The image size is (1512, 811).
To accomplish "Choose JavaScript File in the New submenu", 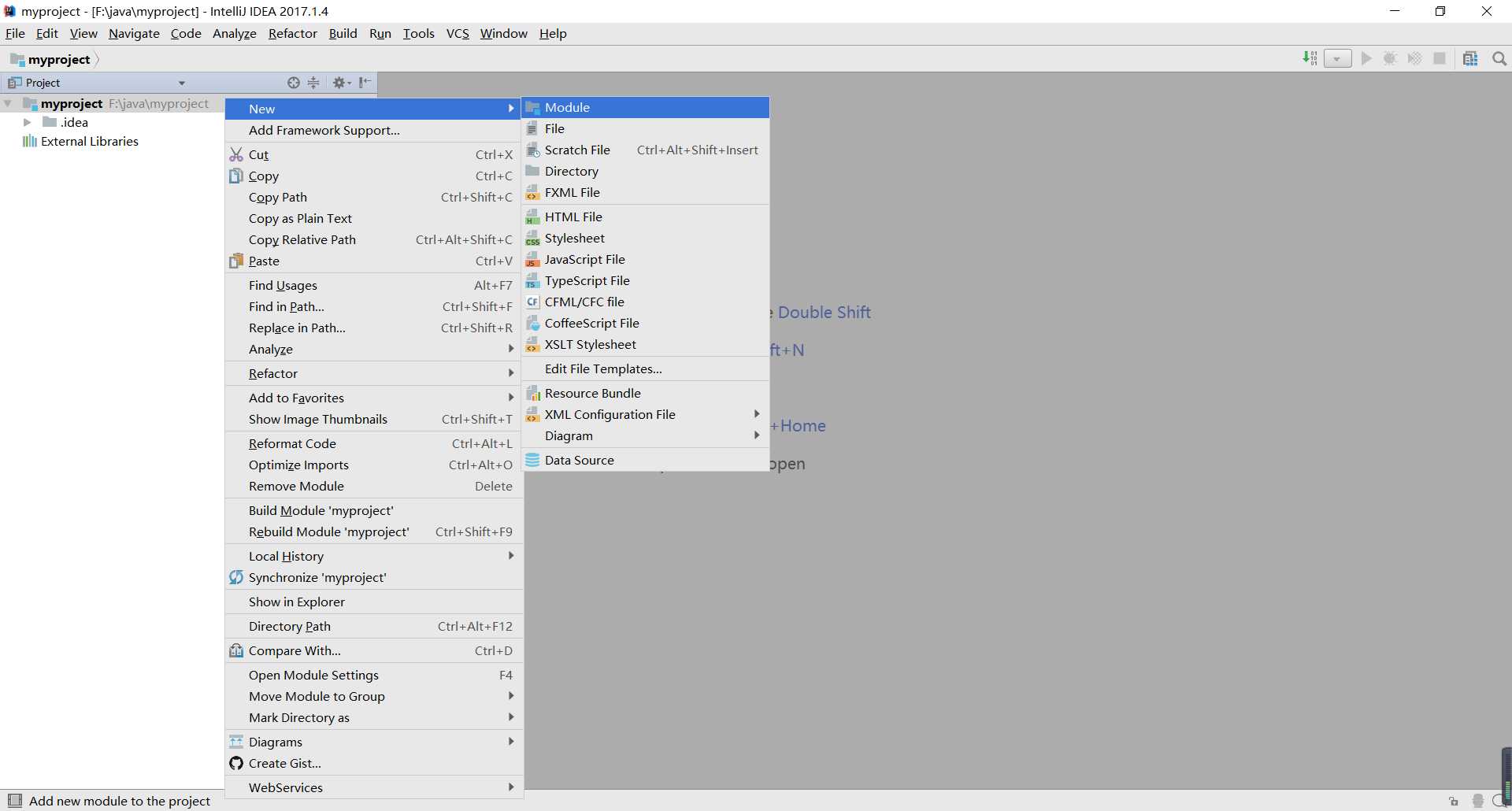I will (x=646, y=260).
